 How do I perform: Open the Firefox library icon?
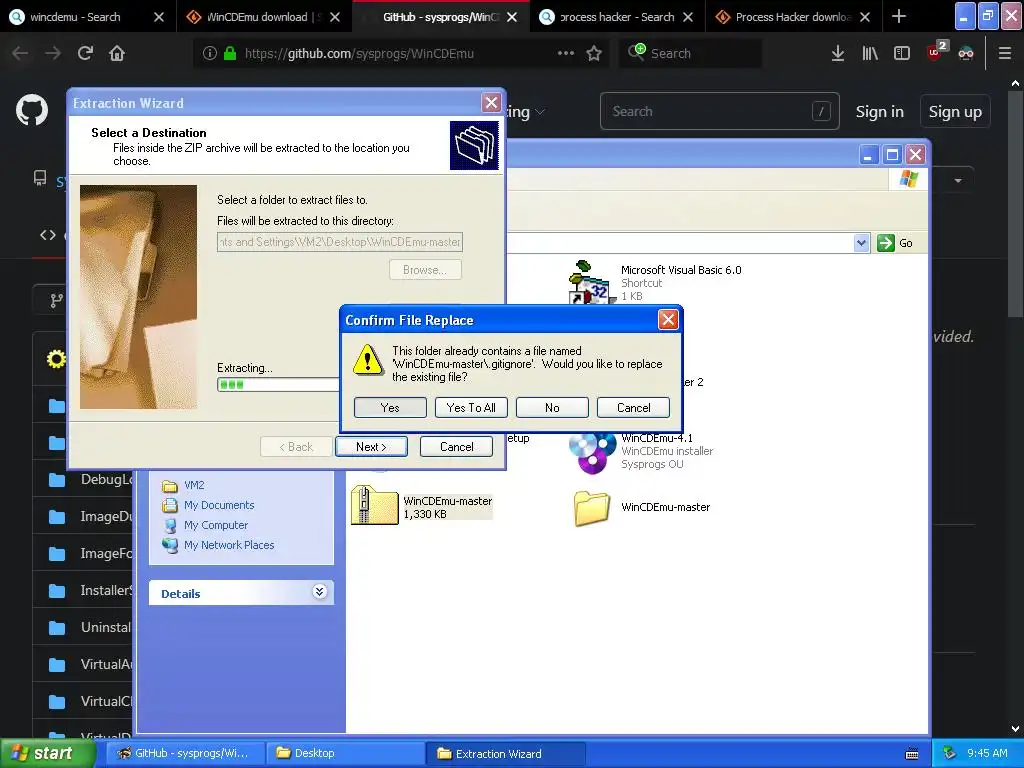point(870,54)
